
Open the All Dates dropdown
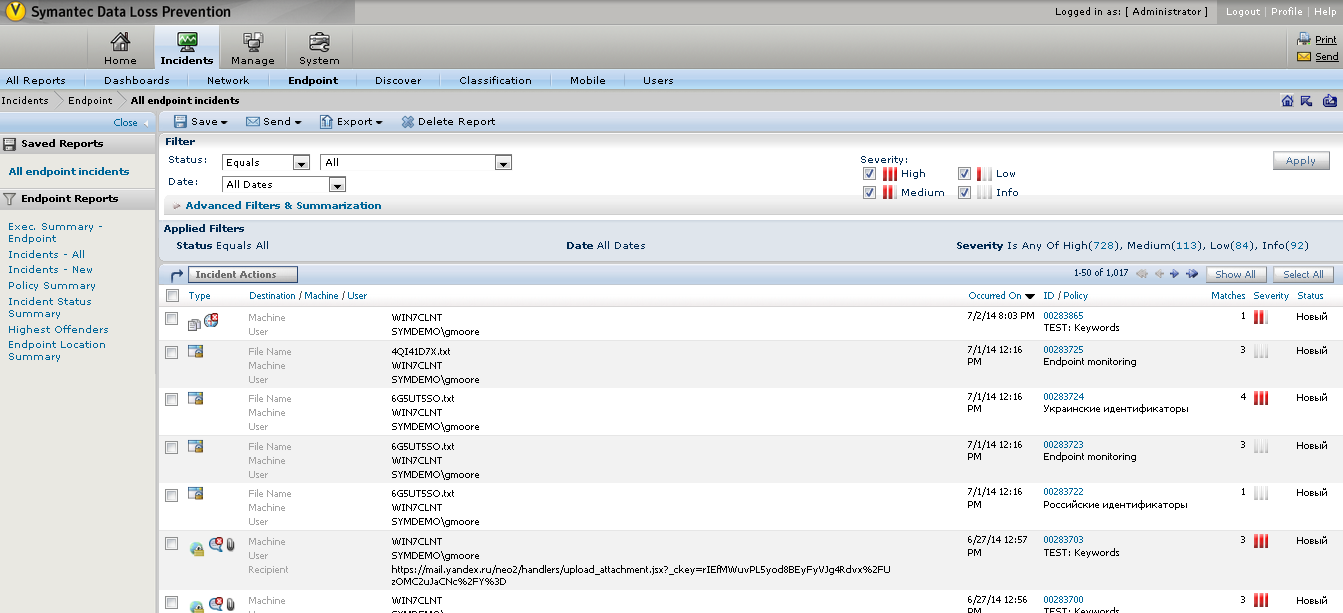tap(284, 184)
